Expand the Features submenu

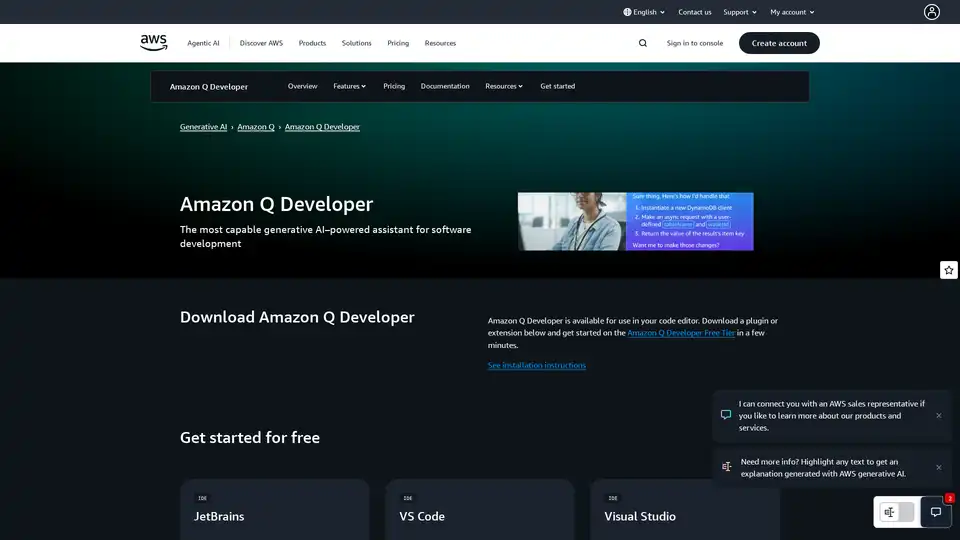349,86
